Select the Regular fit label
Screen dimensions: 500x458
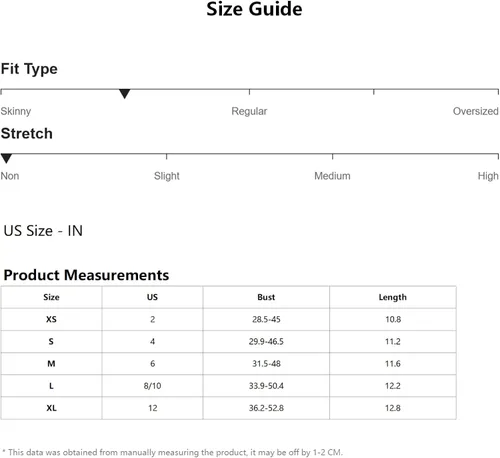[x=249, y=111]
